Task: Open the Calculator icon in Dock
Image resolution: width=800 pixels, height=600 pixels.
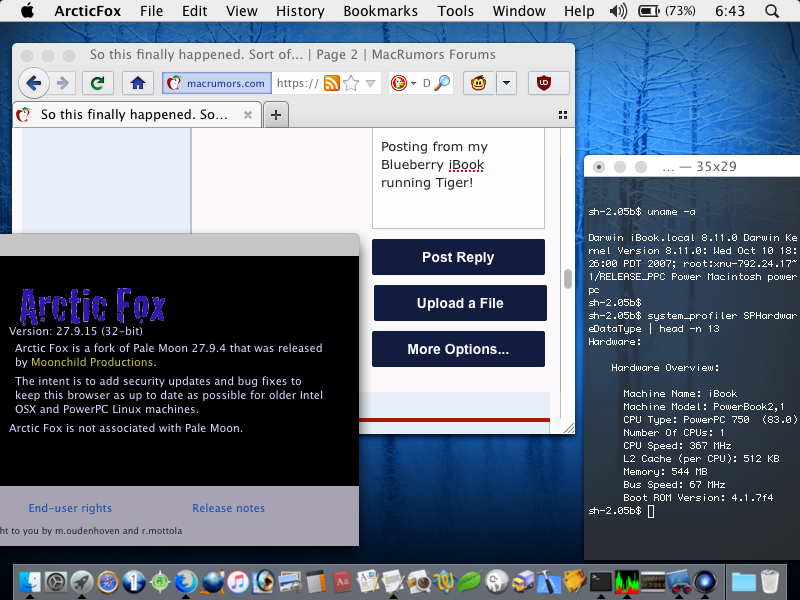Action: (316, 582)
